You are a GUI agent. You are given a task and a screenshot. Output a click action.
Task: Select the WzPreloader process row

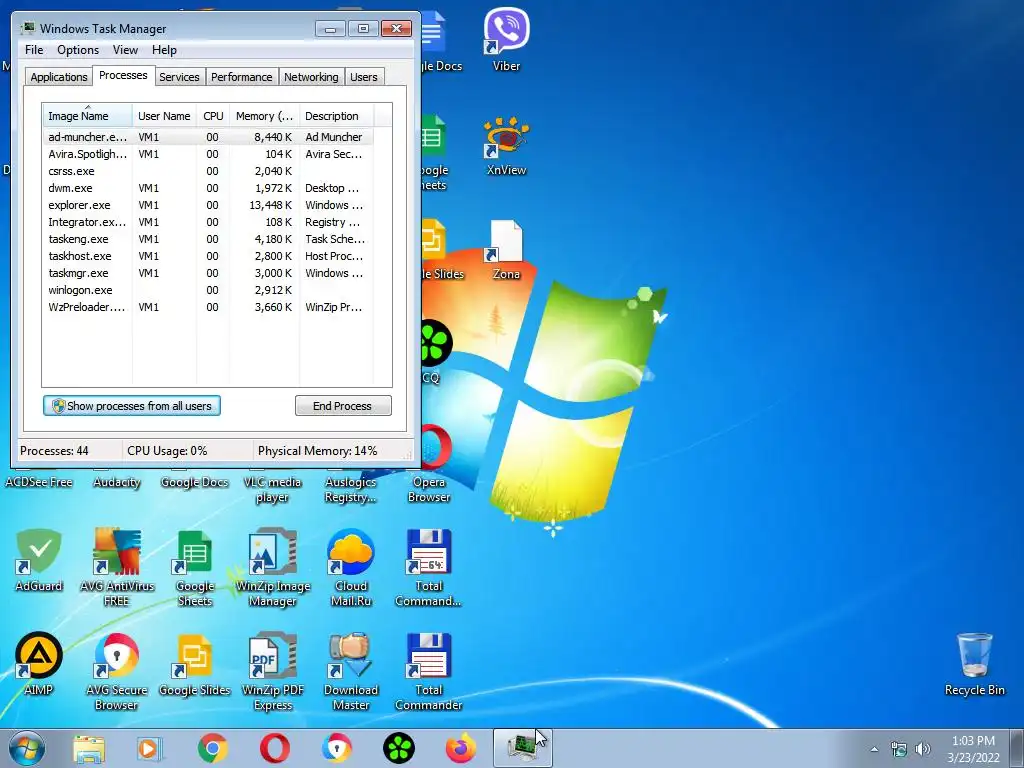click(x=208, y=307)
